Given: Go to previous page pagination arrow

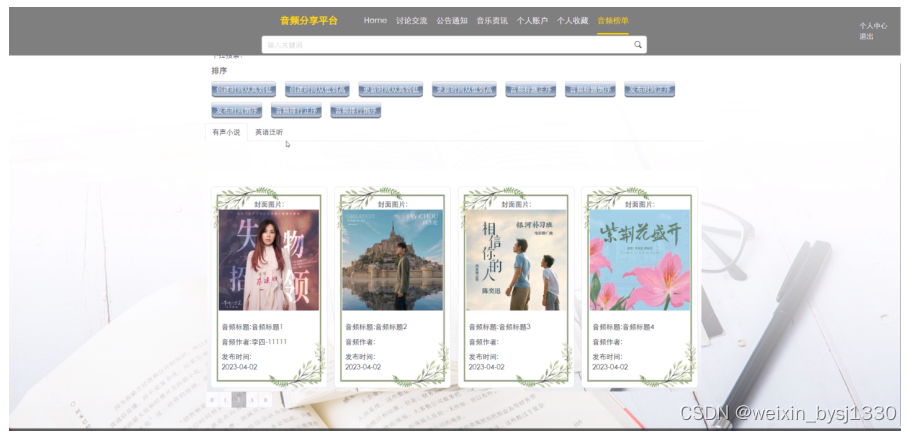Looking at the screenshot, I should pyautogui.click(x=225, y=400).
